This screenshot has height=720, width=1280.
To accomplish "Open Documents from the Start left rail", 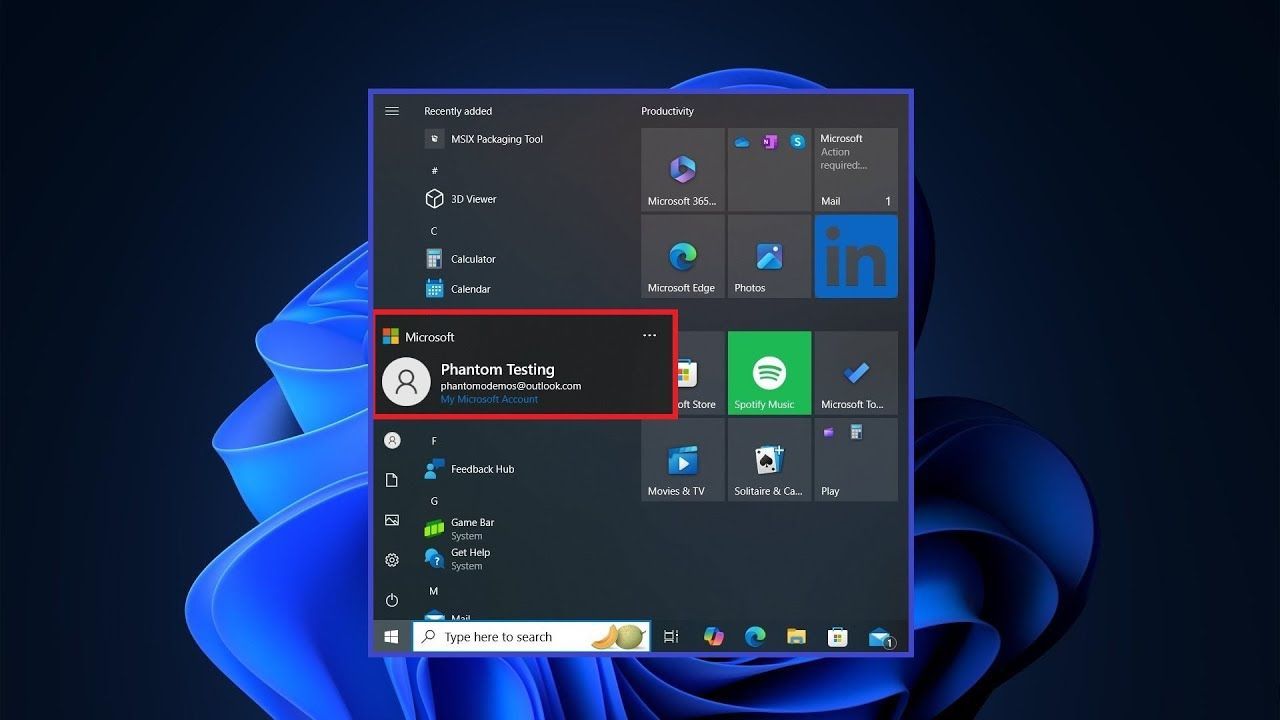I will click(x=392, y=480).
